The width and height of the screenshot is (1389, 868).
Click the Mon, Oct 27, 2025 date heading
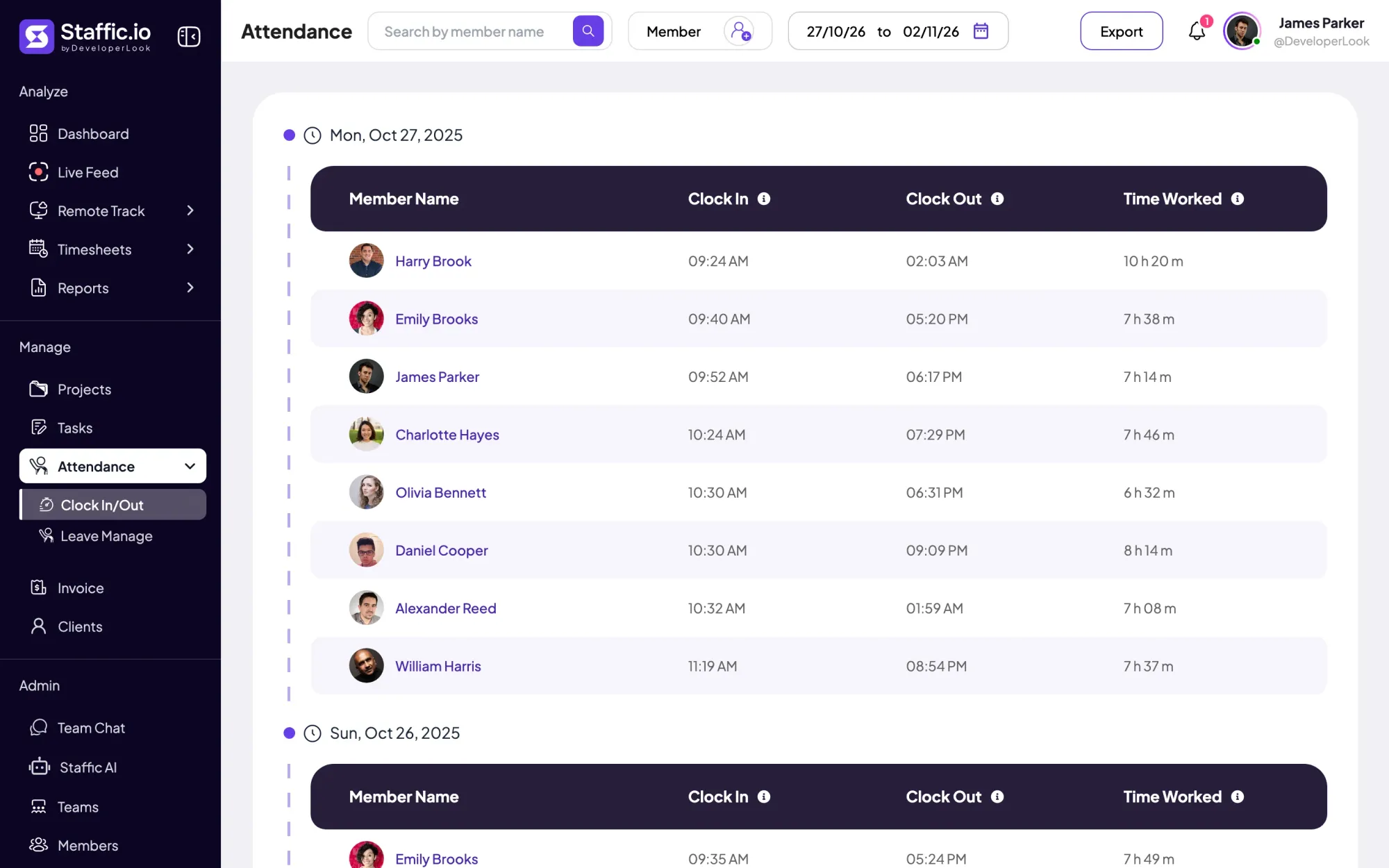(x=396, y=135)
